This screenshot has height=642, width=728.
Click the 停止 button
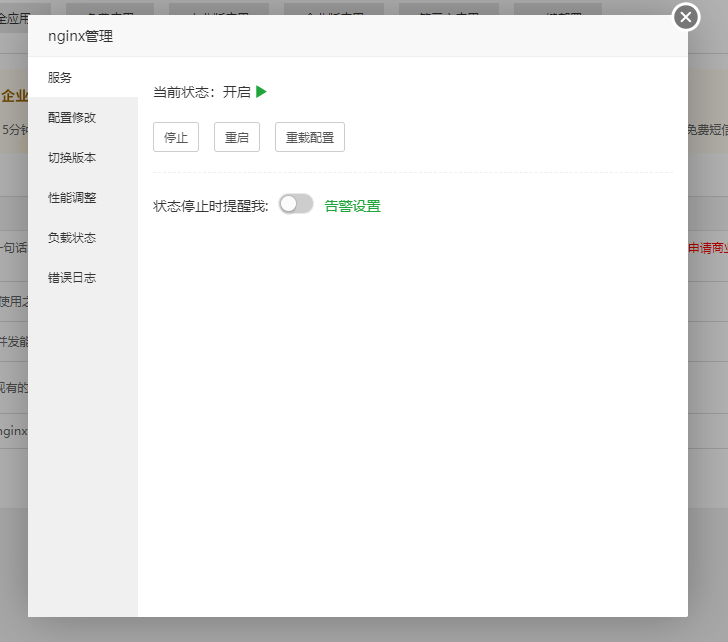176,137
